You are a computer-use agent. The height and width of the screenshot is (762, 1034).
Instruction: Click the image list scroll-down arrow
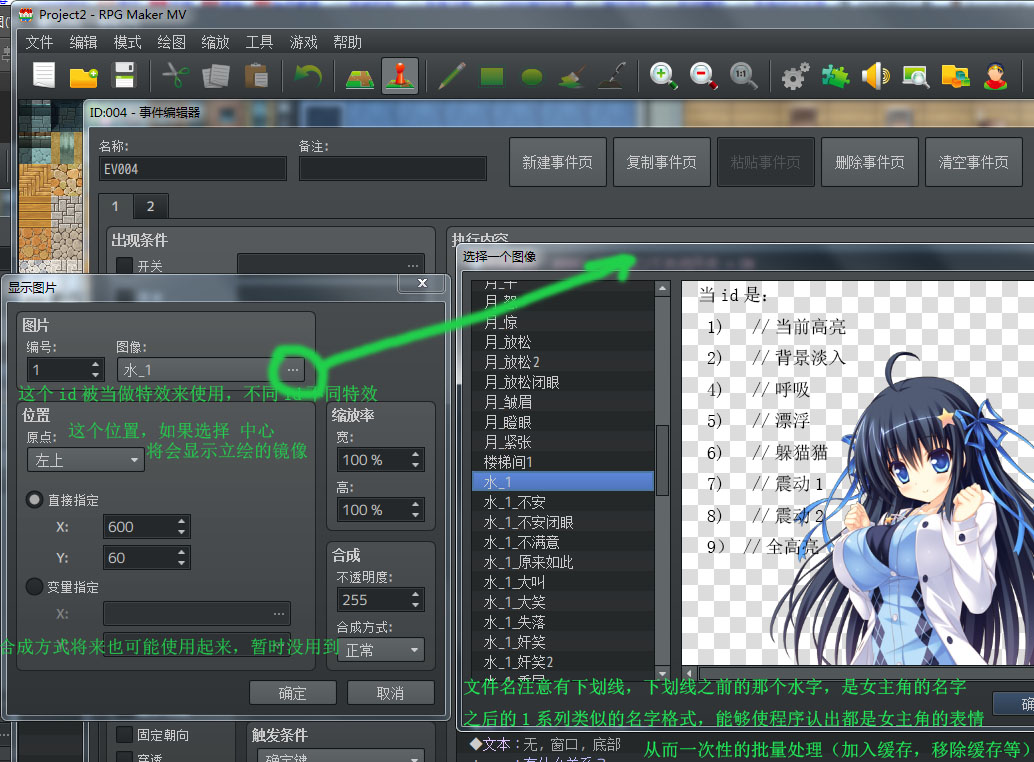click(x=662, y=672)
